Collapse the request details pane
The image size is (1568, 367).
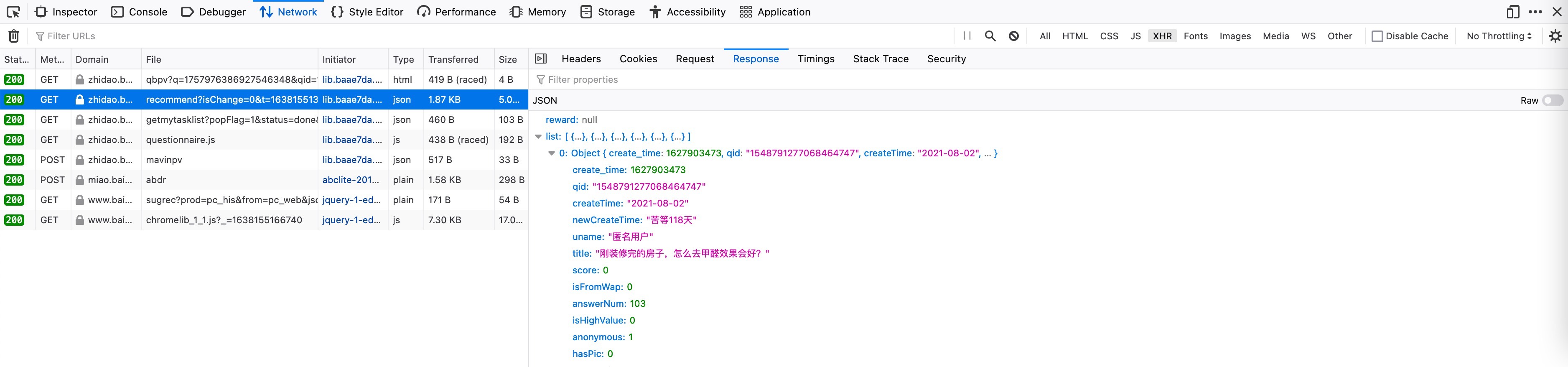click(540, 59)
